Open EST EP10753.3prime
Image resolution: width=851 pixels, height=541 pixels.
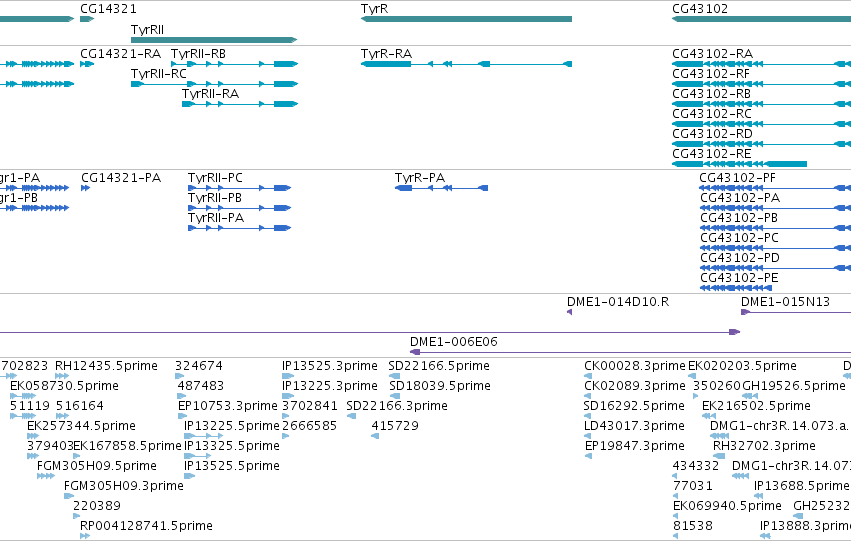[227, 406]
